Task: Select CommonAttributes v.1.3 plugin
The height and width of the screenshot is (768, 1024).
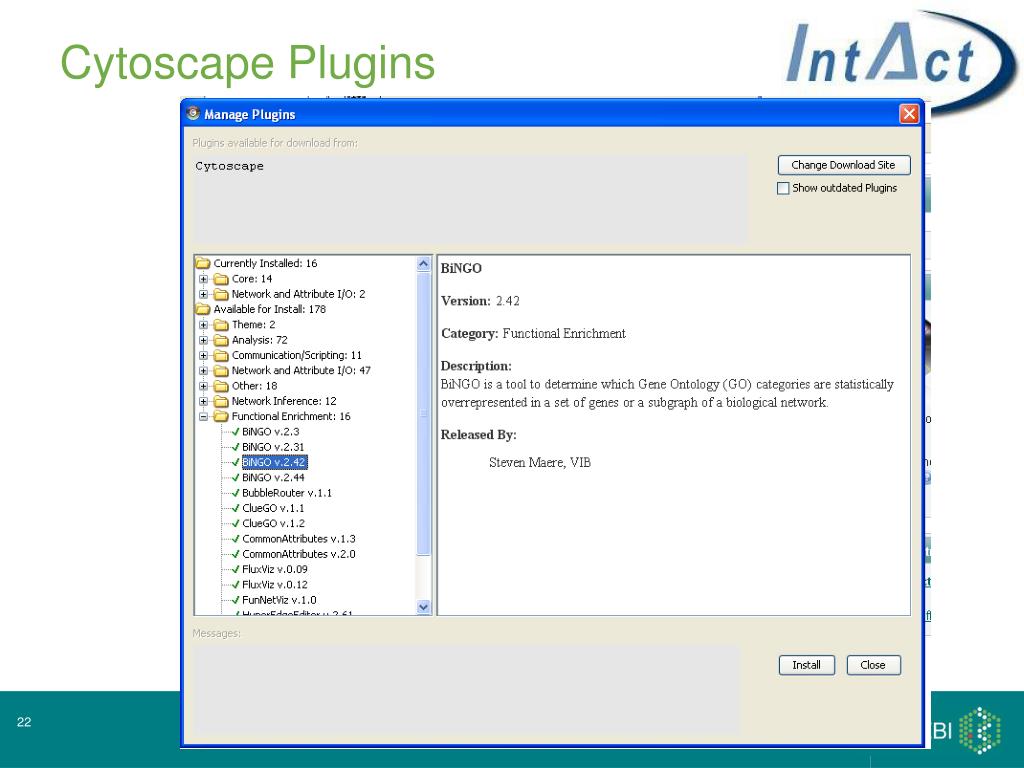Action: (x=298, y=539)
